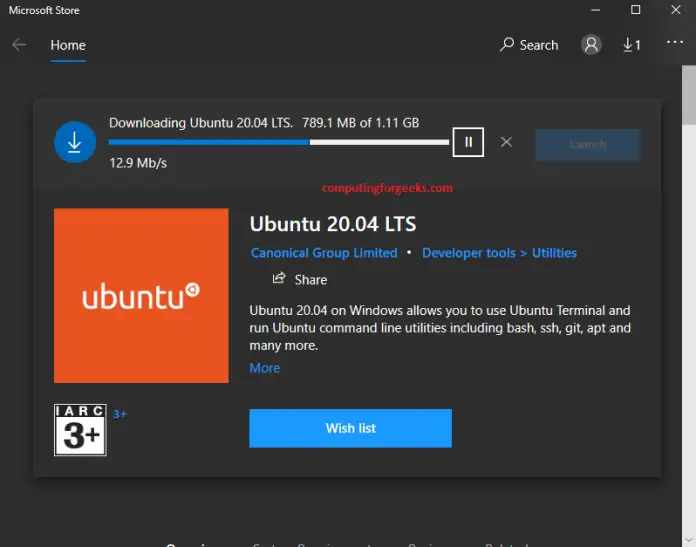The width and height of the screenshot is (696, 547).
Task: Open the user account profile icon
Action: (x=591, y=45)
